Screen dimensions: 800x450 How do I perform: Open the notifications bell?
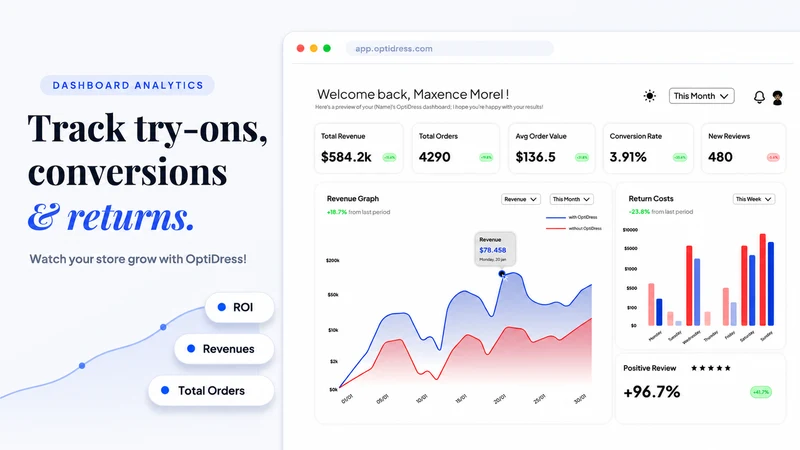[x=759, y=97]
